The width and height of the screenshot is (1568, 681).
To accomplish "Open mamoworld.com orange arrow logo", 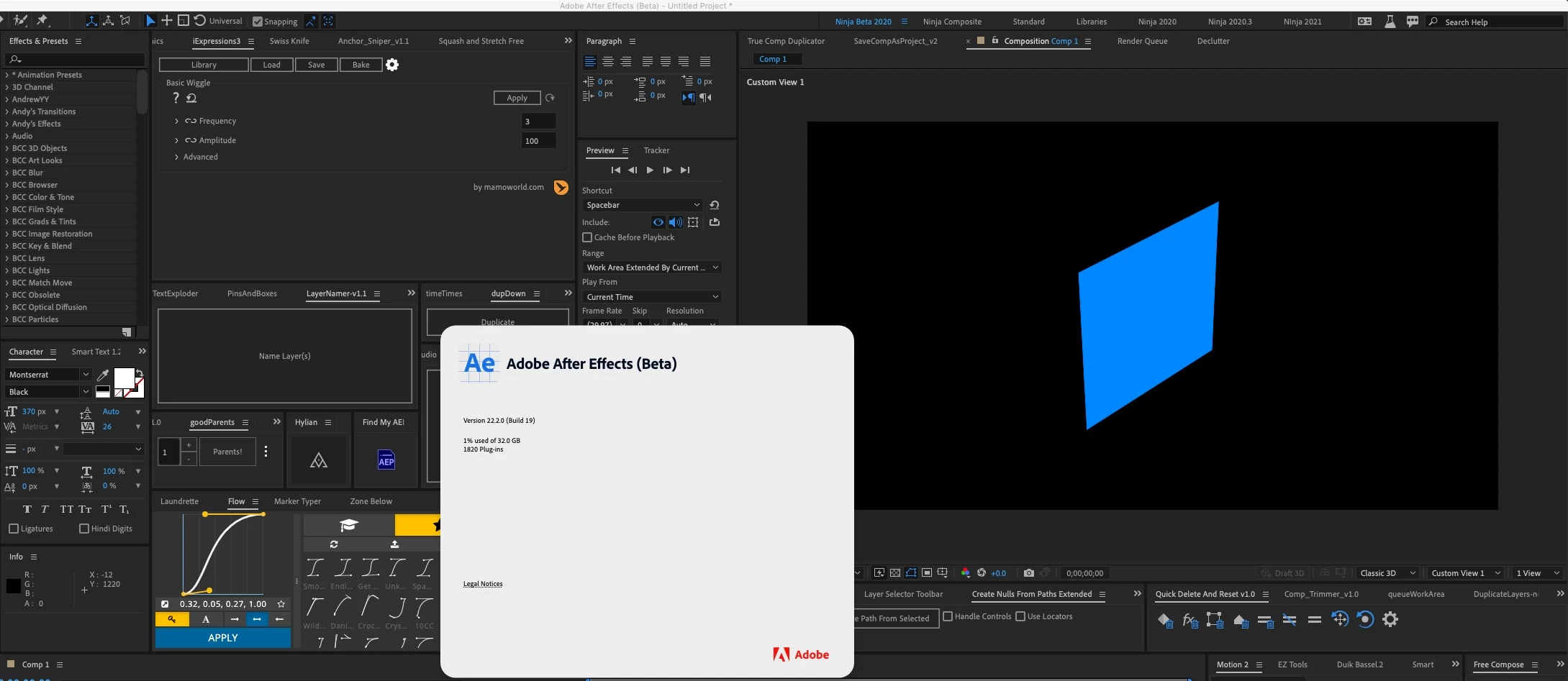I will coord(561,188).
